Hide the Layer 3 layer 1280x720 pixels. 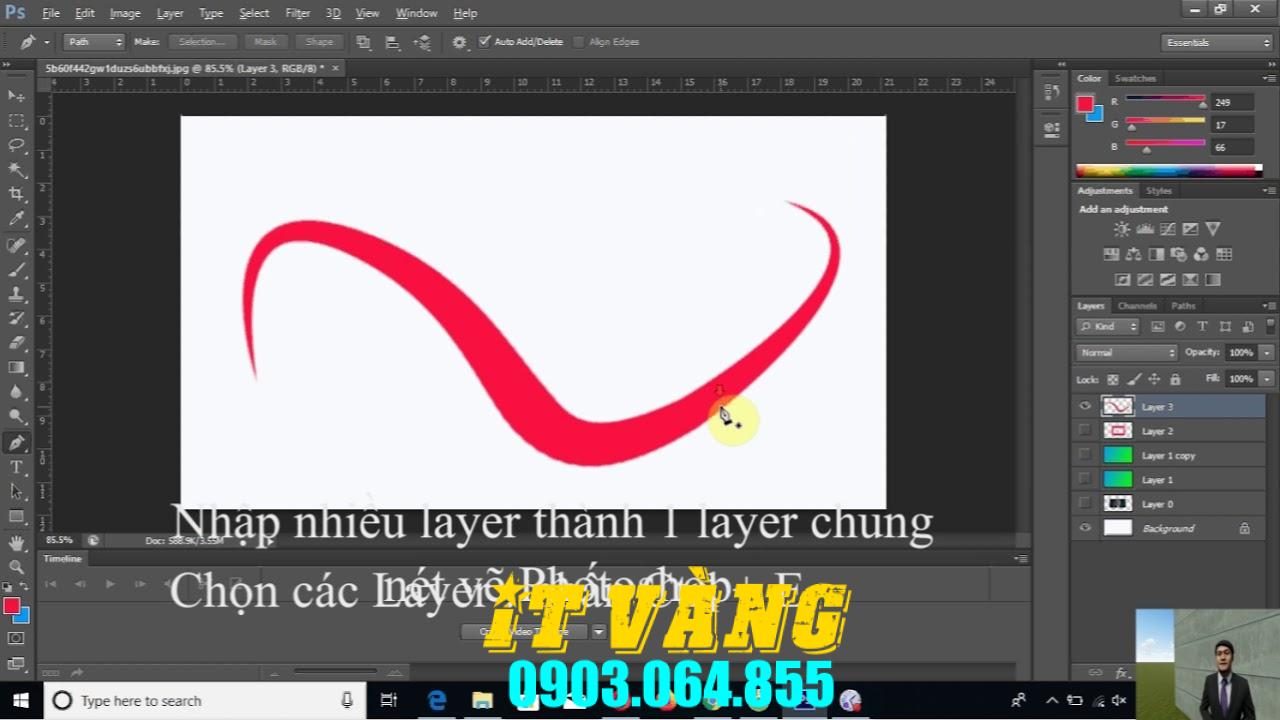[1084, 406]
